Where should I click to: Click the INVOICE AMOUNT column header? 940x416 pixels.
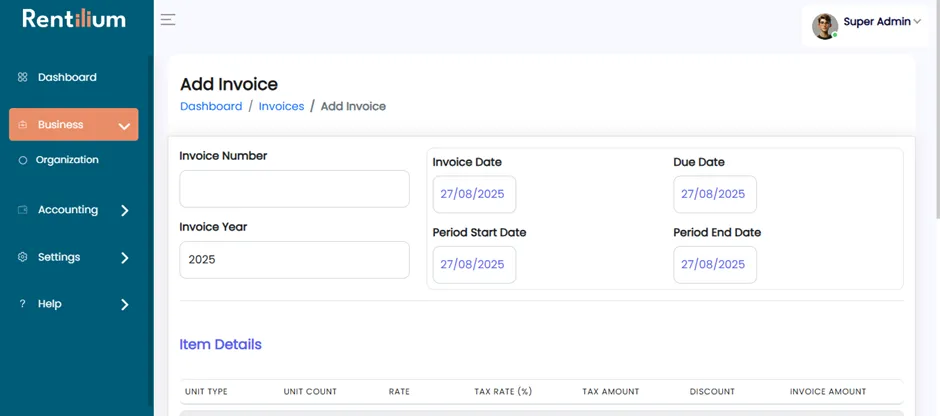pos(828,391)
